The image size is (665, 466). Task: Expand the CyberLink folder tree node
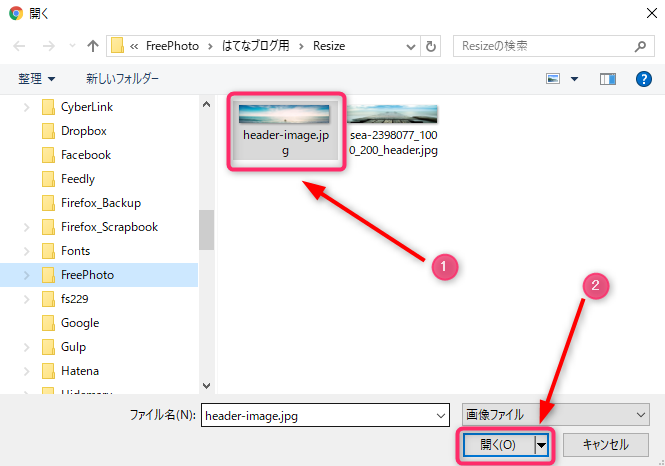[x=26, y=107]
